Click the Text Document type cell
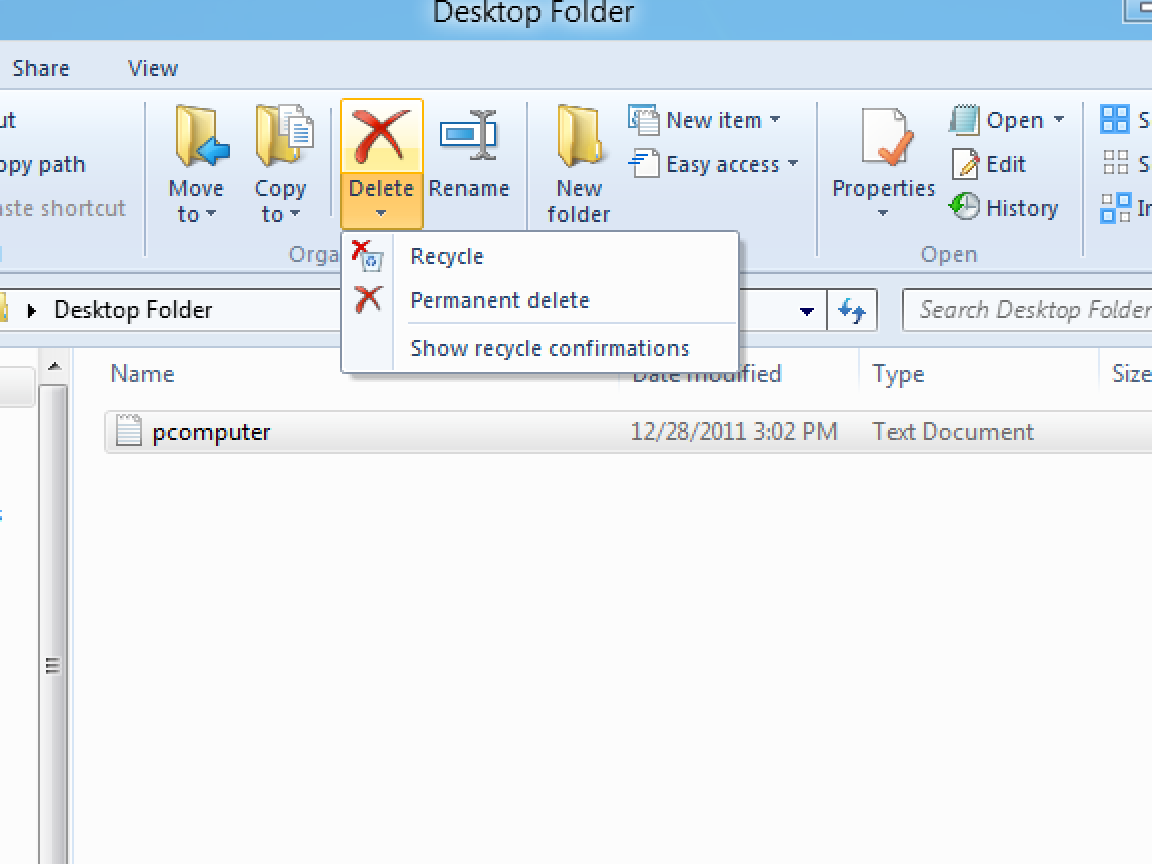 [953, 432]
